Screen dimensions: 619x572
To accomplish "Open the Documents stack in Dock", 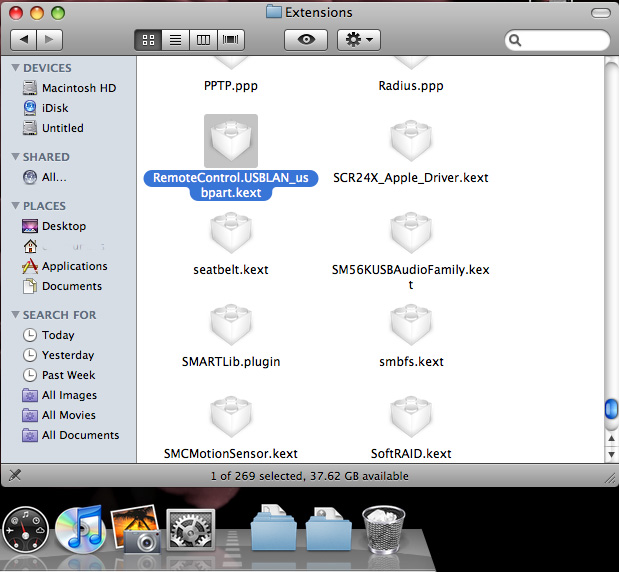I will pyautogui.click(x=273, y=527).
